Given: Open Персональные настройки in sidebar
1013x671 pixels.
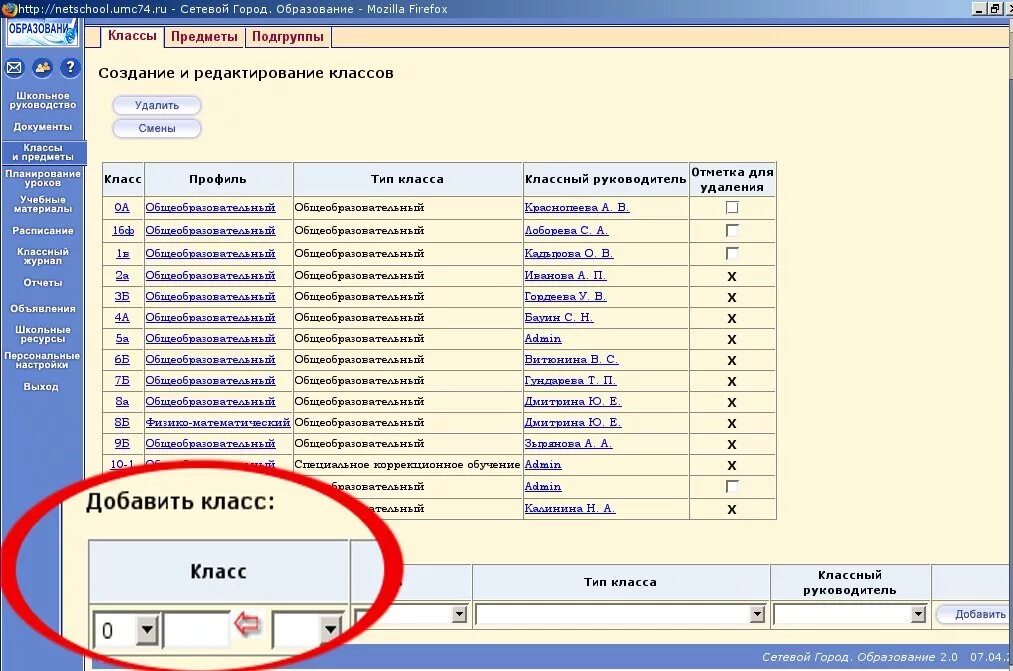Looking at the screenshot, I should 43,360.
